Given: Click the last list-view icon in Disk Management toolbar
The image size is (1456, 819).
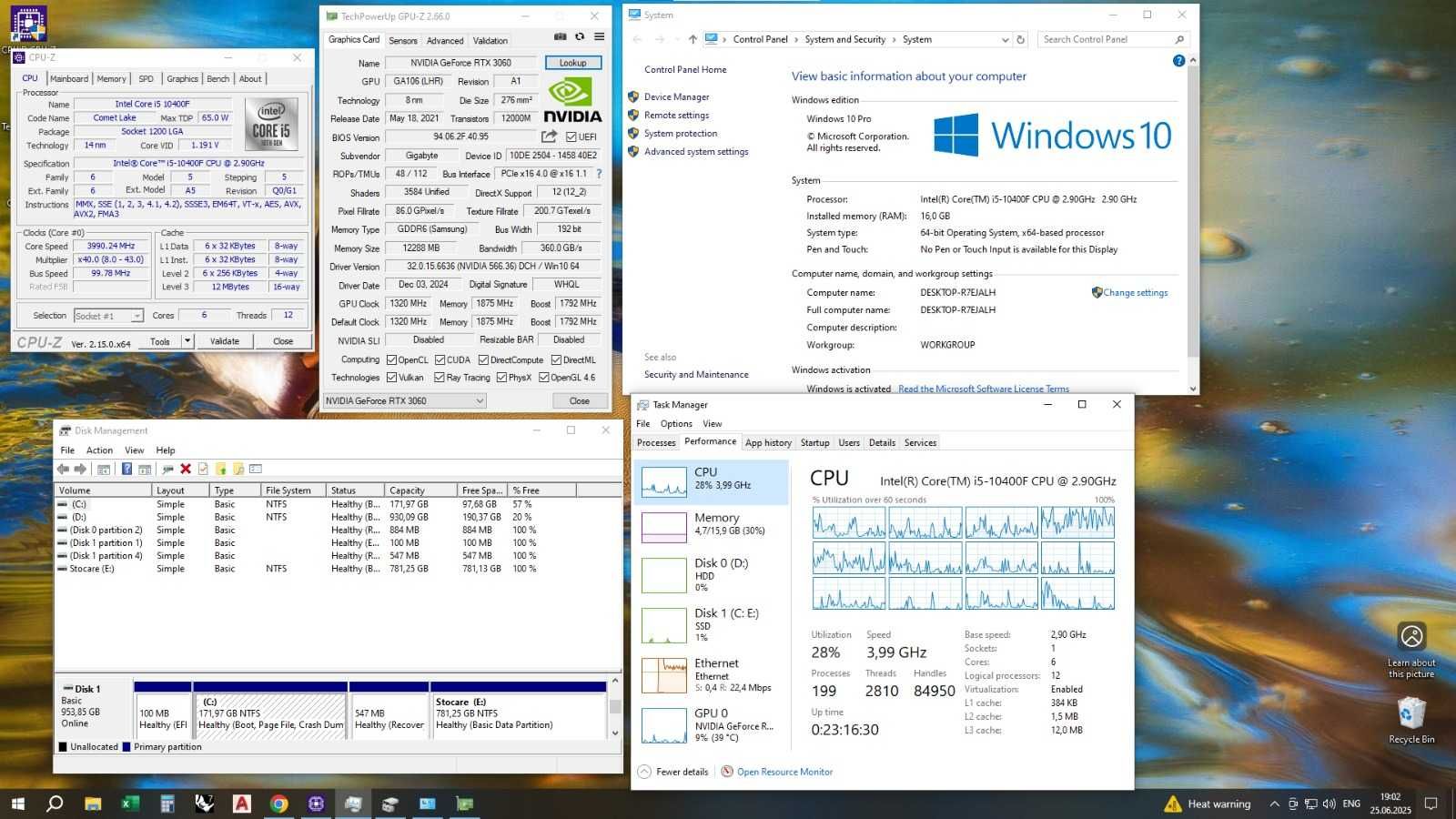Looking at the screenshot, I should click(x=256, y=470).
